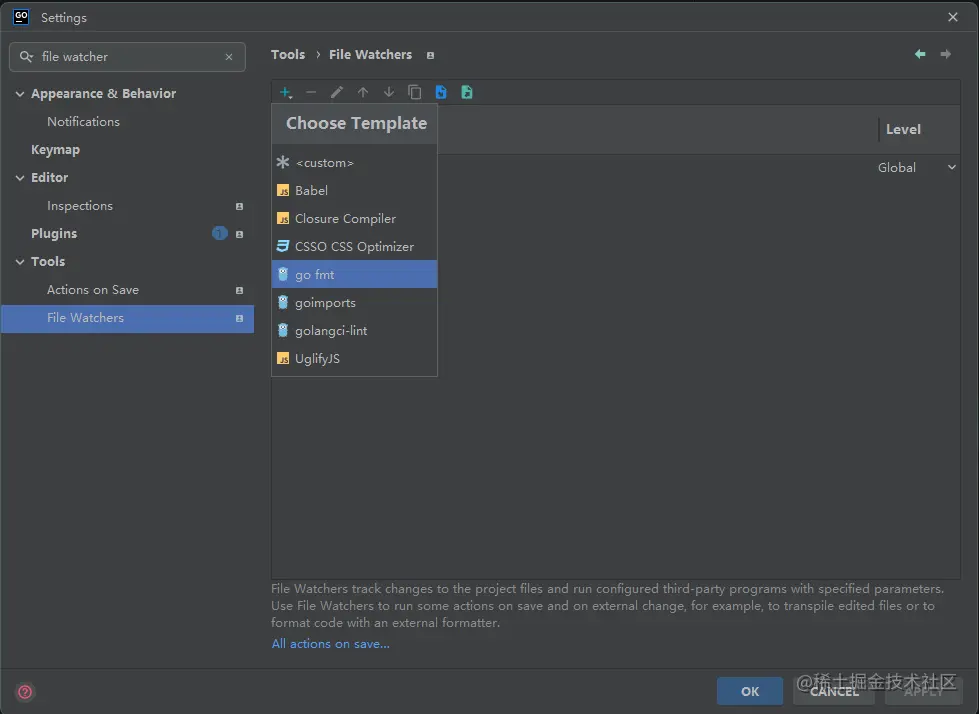Viewport: 979px width, 714px height.
Task: Click the Plugins update badge
Action: pos(220,233)
